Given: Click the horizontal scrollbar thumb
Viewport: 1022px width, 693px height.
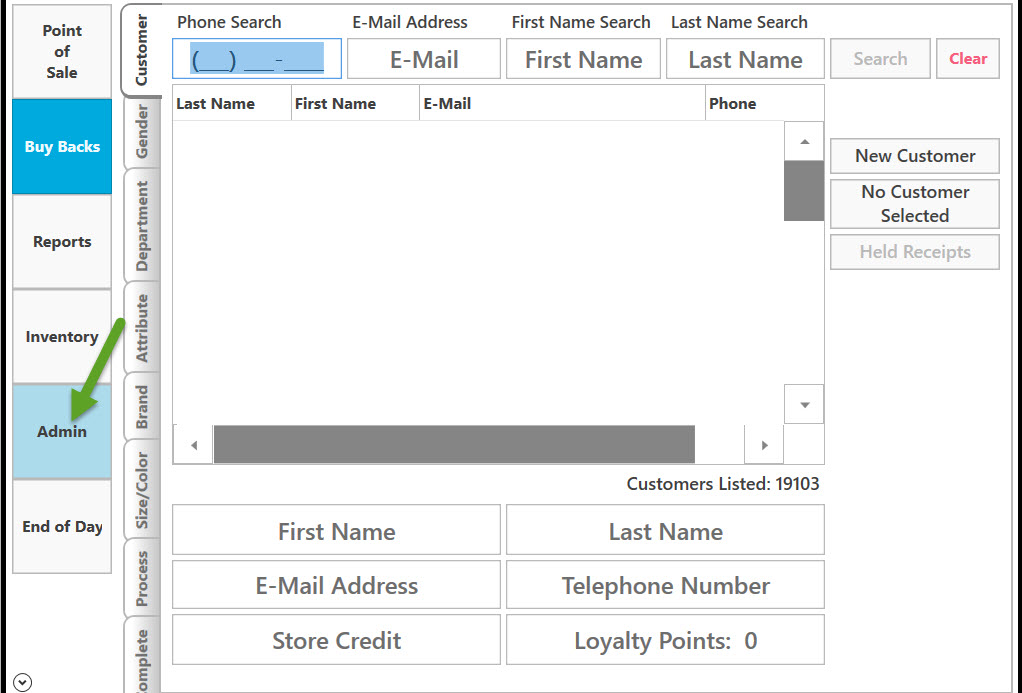Looking at the screenshot, I should [454, 445].
